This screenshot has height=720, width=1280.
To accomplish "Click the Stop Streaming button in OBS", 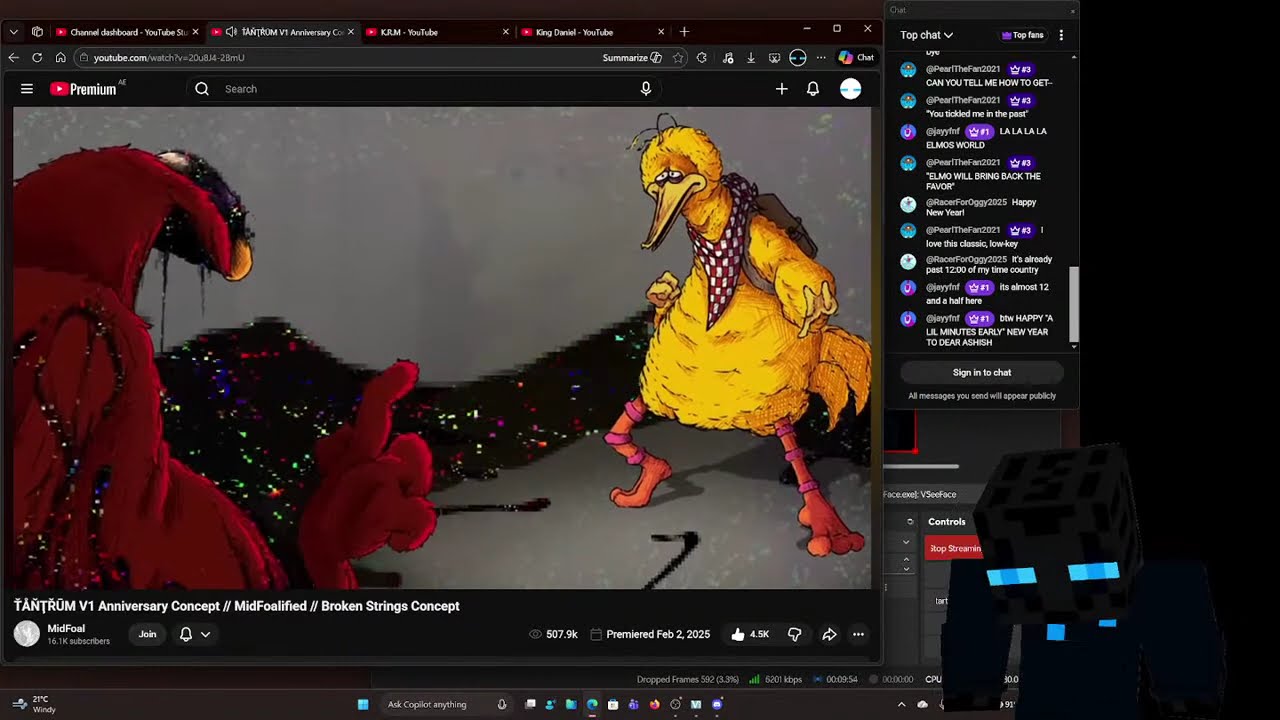I will 955,548.
